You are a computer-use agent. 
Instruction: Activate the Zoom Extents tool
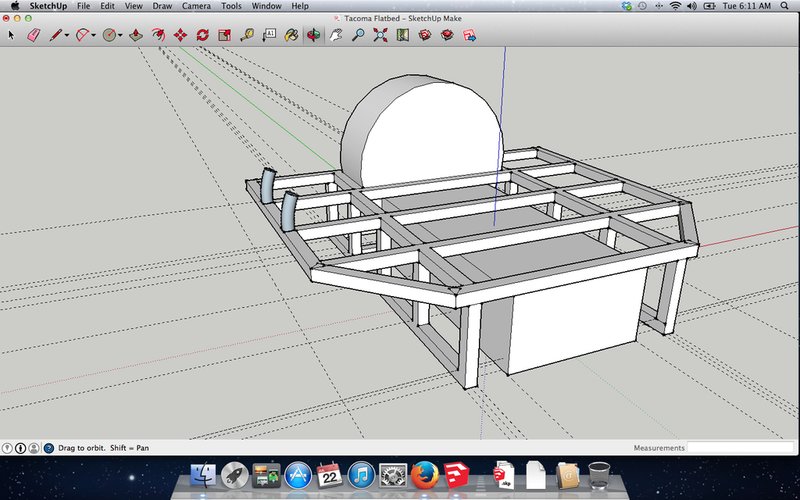pyautogui.click(x=380, y=35)
